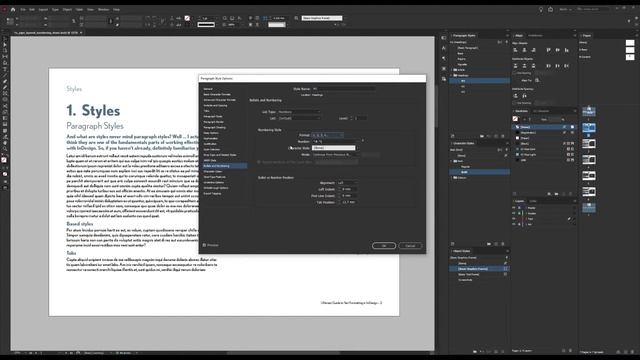Select Basic Character Formats category

pos(217,94)
